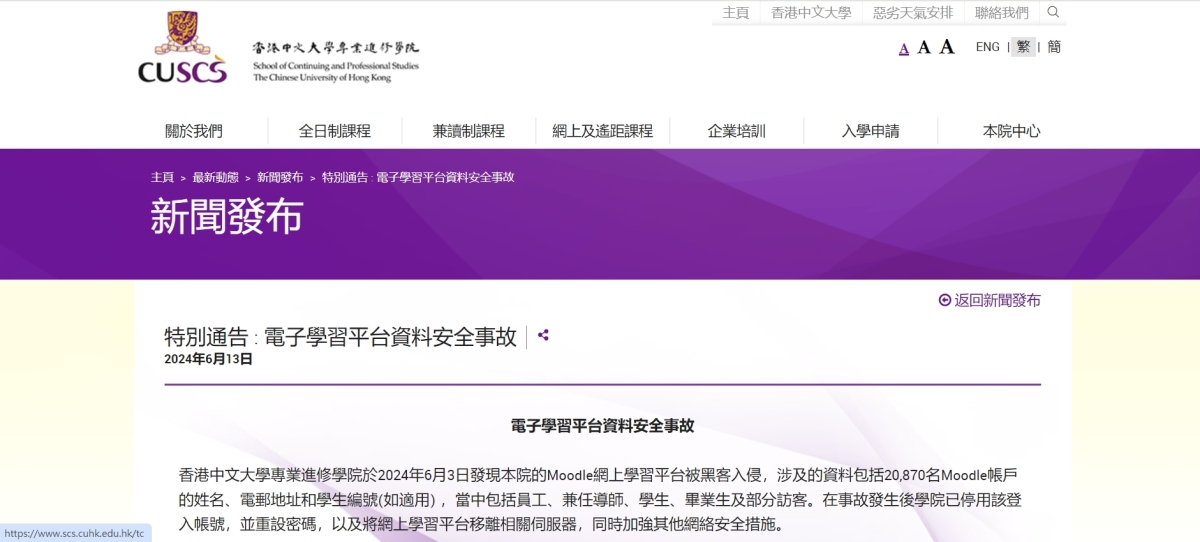Switch language to ENG

(x=987, y=47)
